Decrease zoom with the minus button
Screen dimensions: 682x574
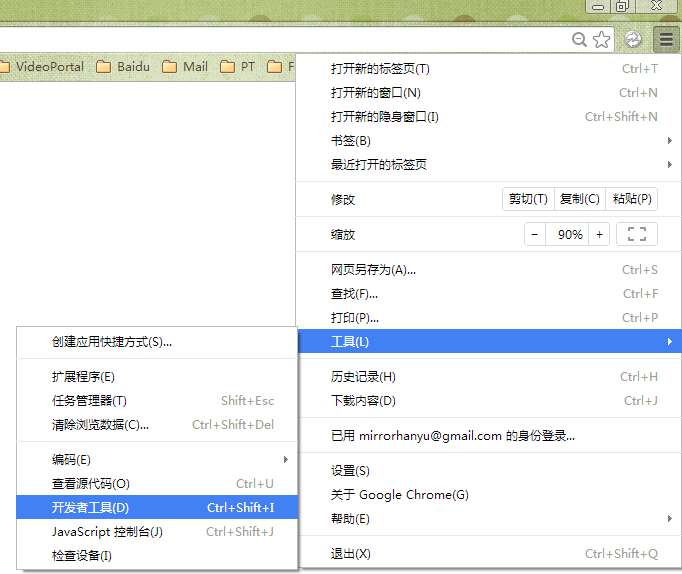535,234
